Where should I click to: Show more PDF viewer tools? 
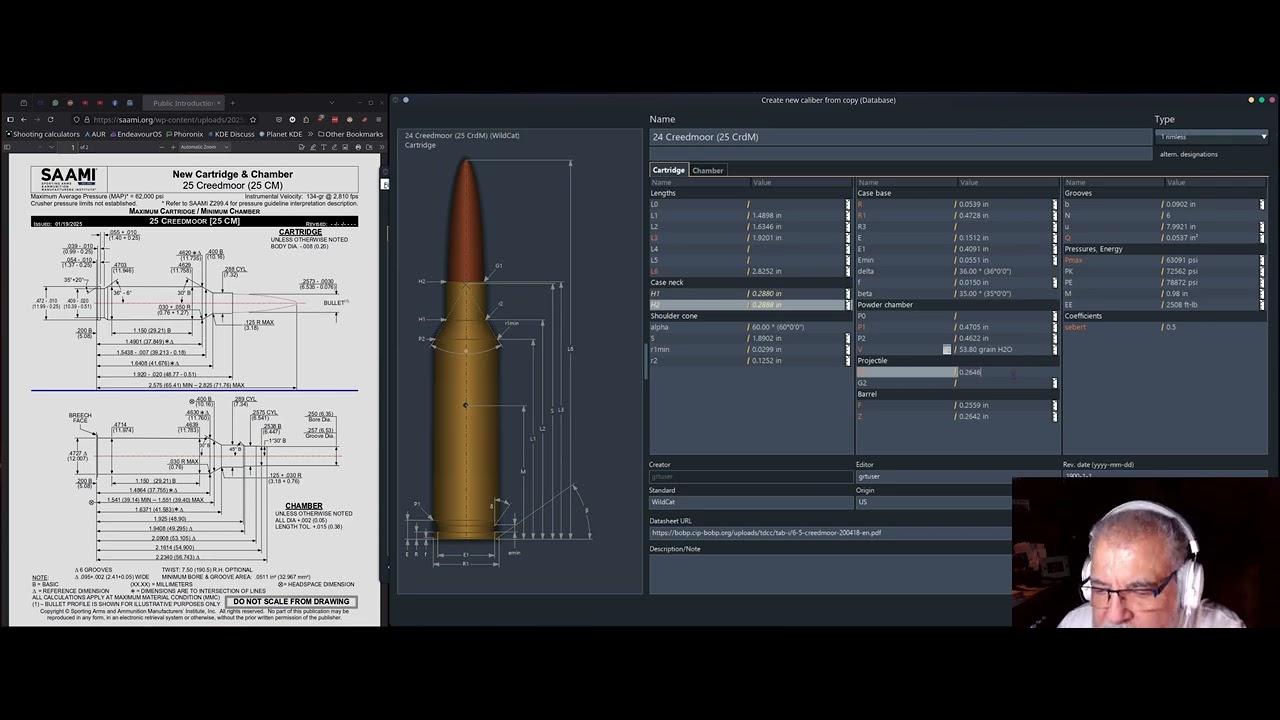coord(381,147)
